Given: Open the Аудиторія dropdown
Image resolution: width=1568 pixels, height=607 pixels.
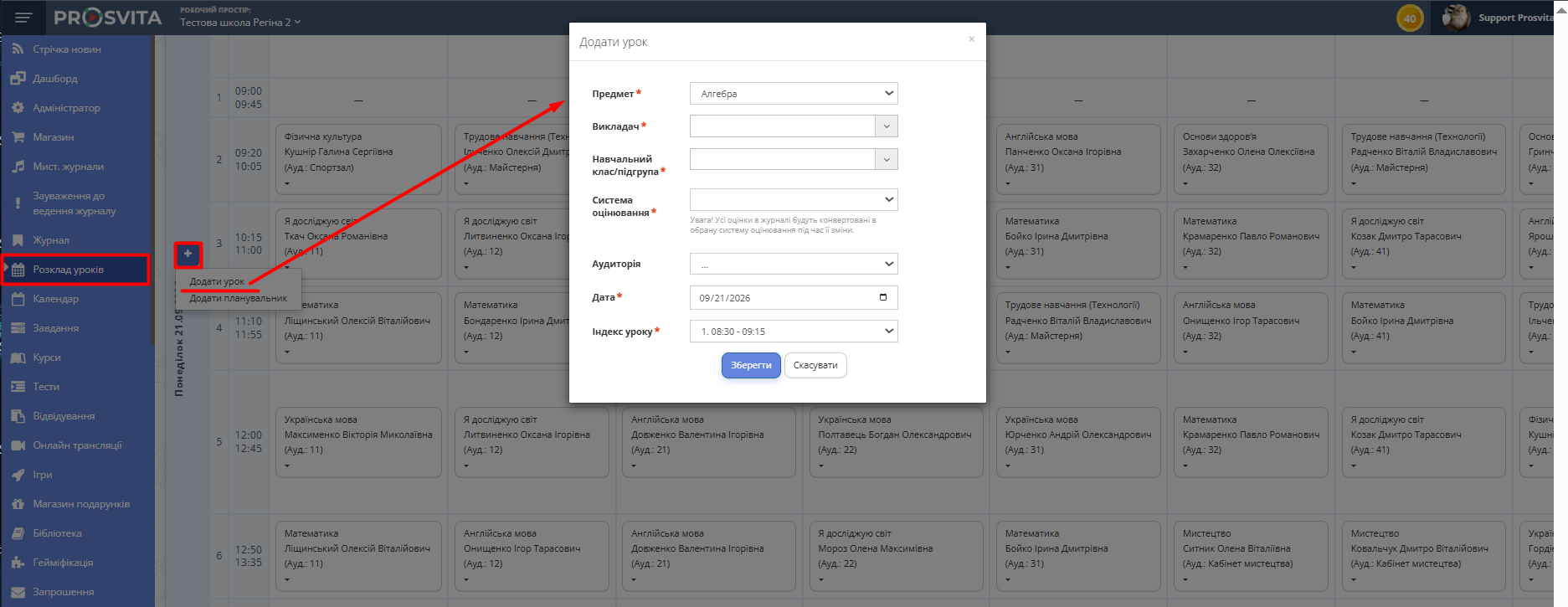Looking at the screenshot, I should 794,265.
